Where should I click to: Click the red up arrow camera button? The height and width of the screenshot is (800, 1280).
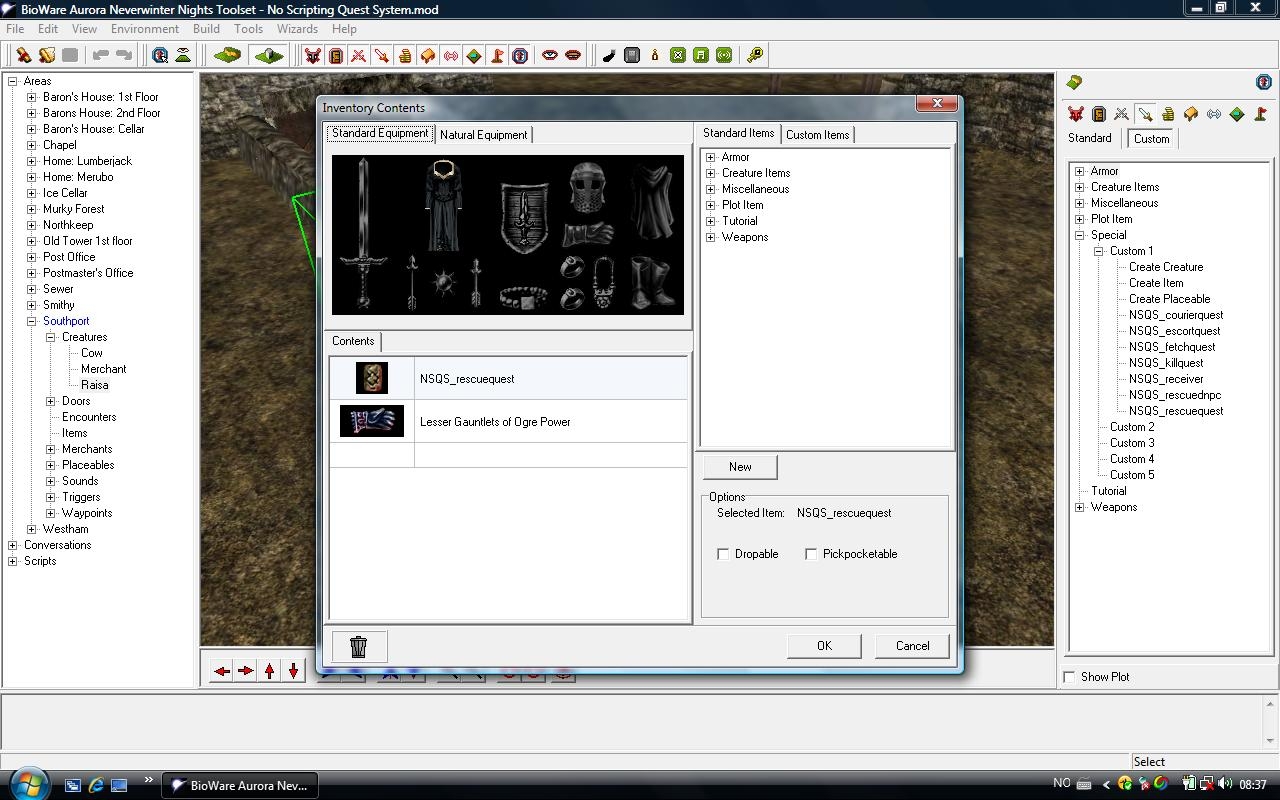coord(270,671)
